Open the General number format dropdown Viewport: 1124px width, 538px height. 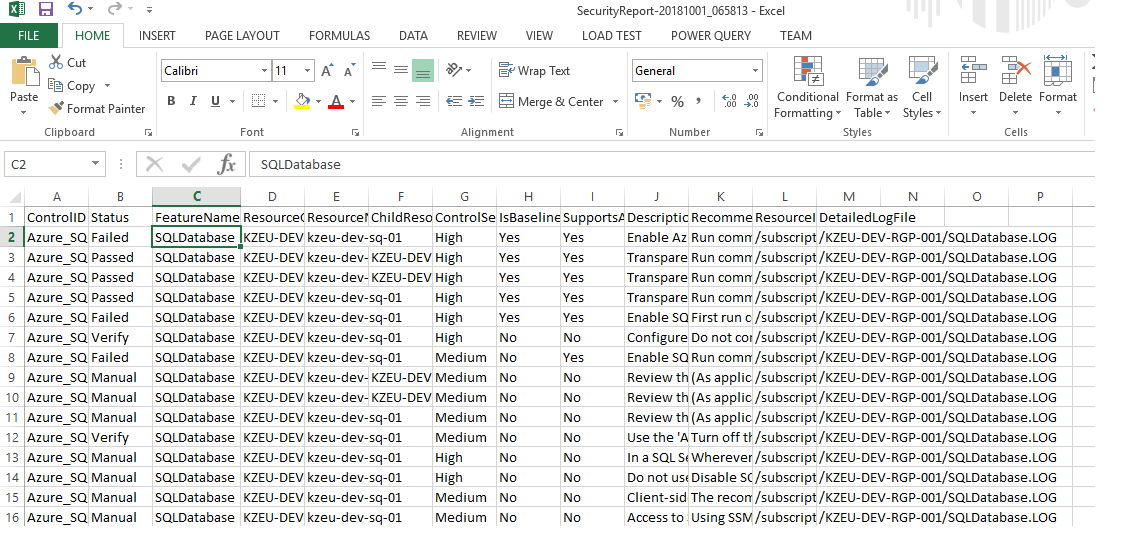coord(755,70)
